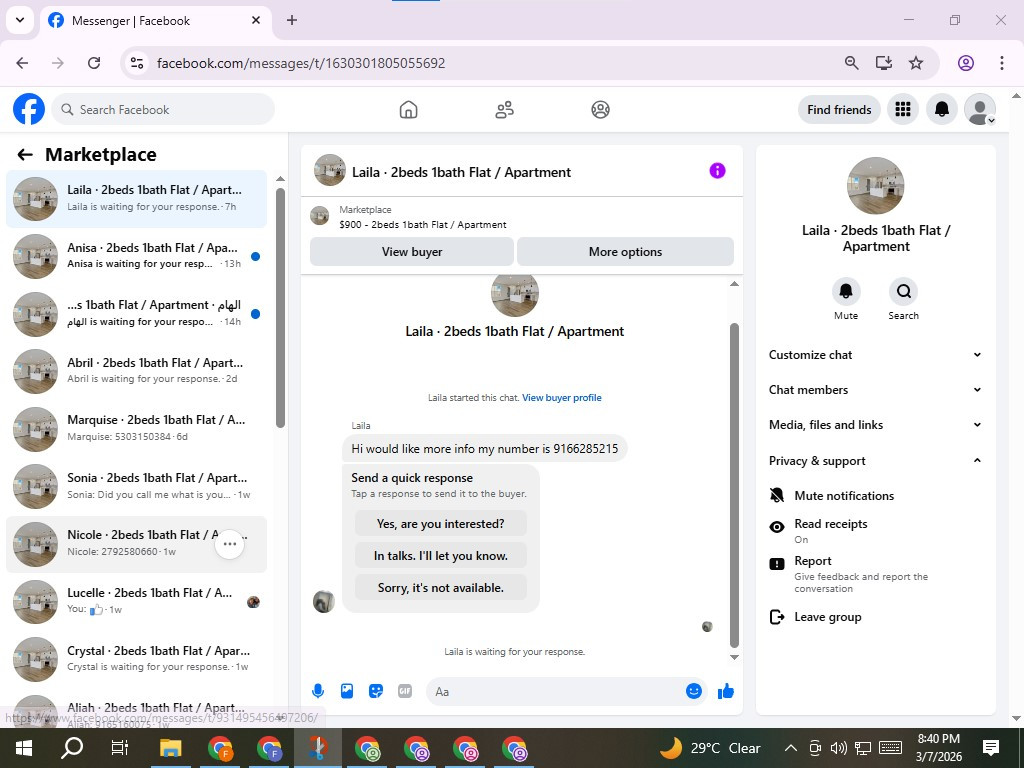Click the conversation messages scrollbar
Viewport: 1024px width, 768px height.
(x=734, y=485)
